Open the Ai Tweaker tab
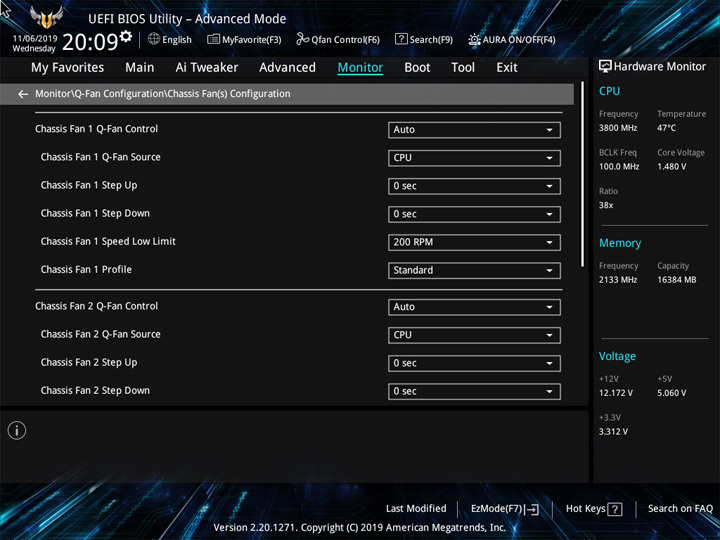720x540 pixels. coord(207,68)
